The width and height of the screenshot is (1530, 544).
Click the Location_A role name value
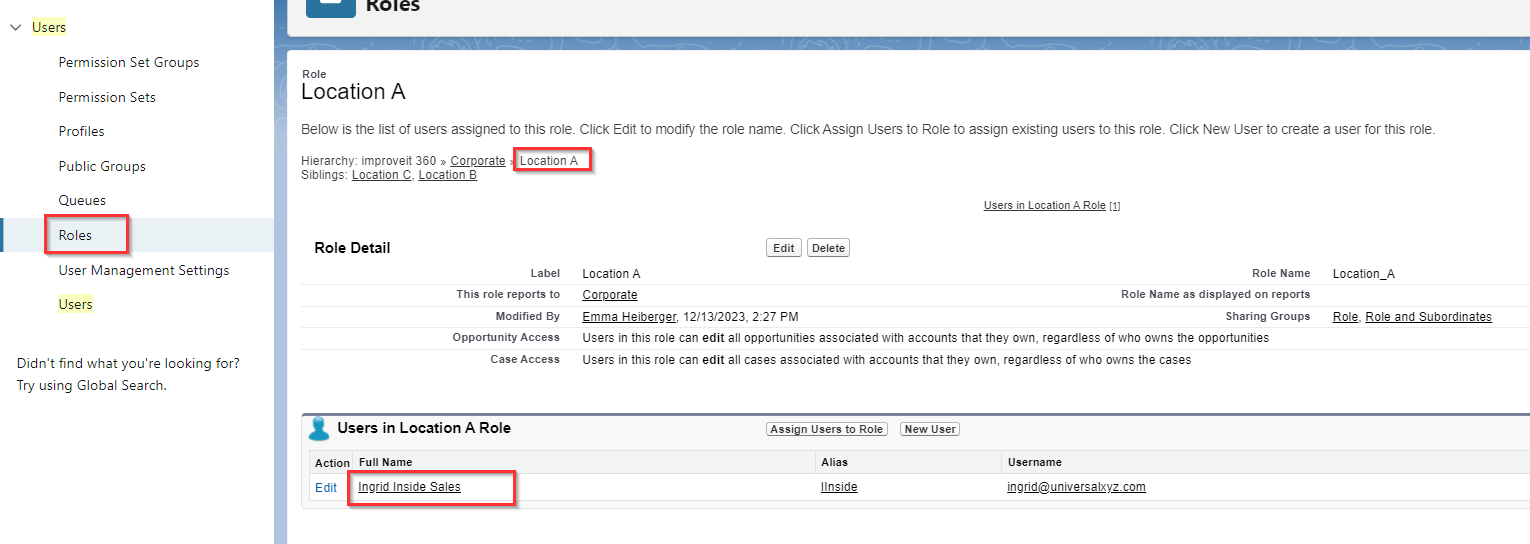pos(1364,273)
